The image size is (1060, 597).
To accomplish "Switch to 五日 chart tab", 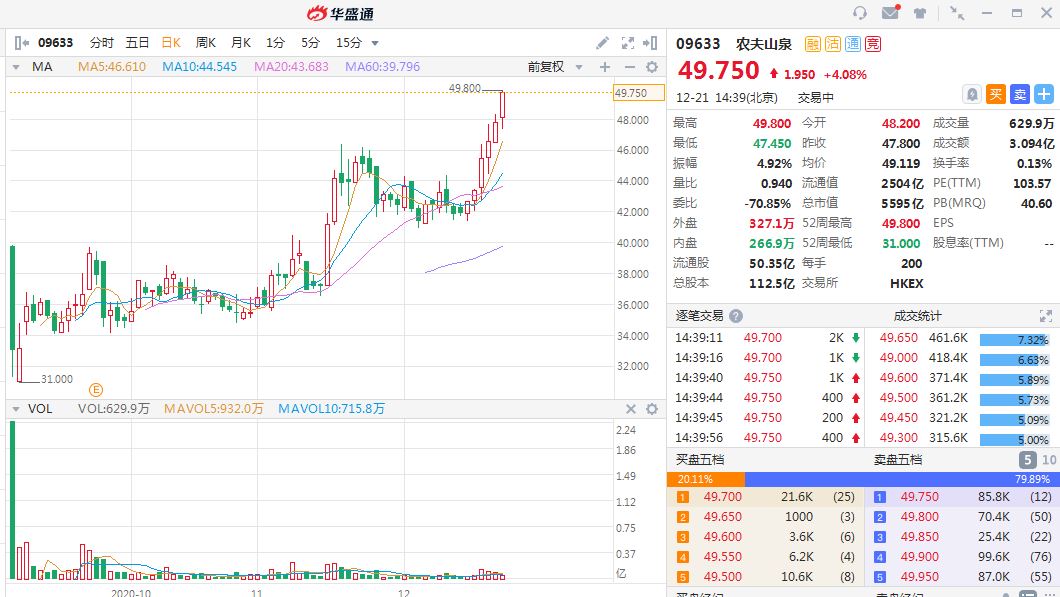I will click(137, 43).
